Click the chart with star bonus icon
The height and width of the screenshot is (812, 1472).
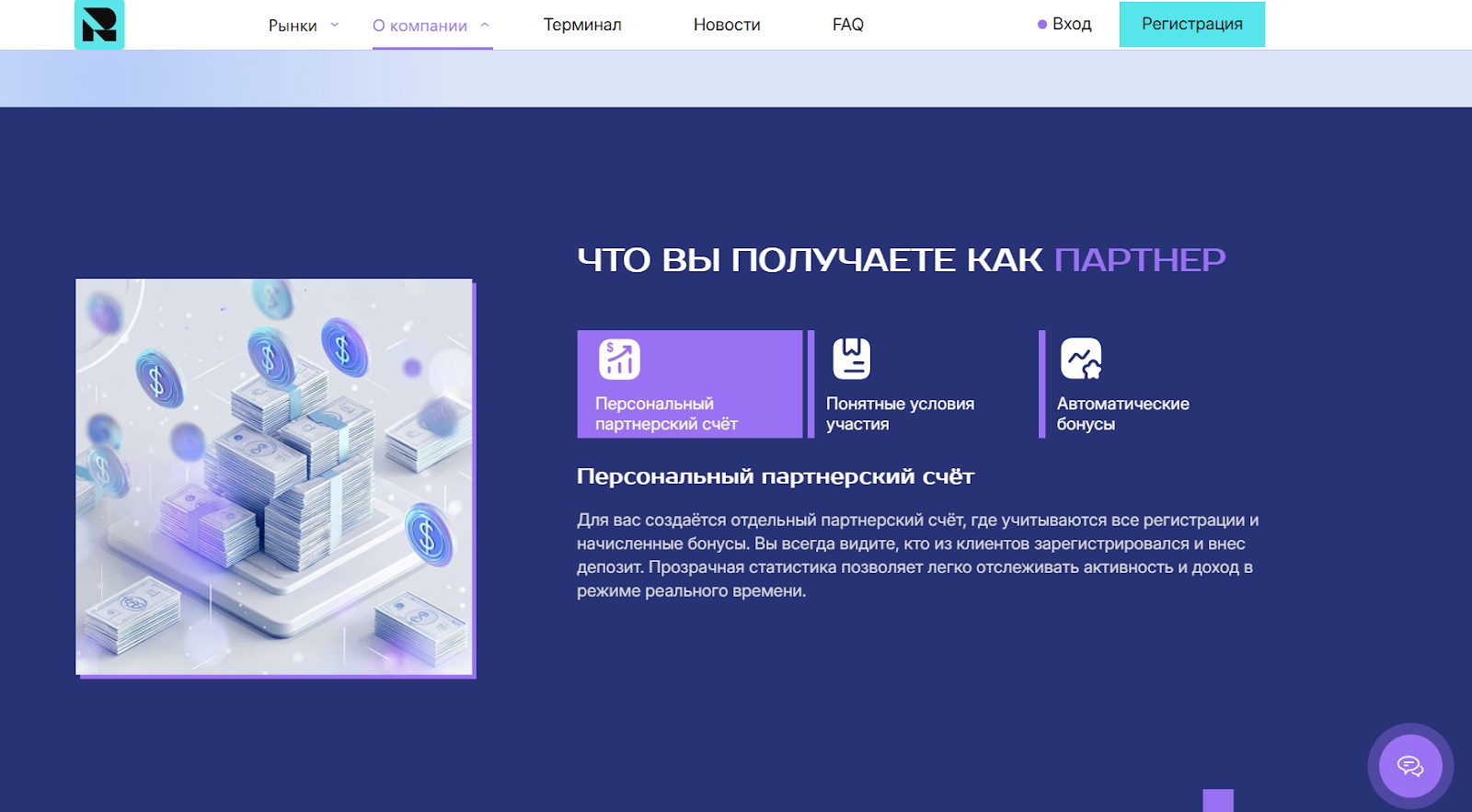[1081, 359]
